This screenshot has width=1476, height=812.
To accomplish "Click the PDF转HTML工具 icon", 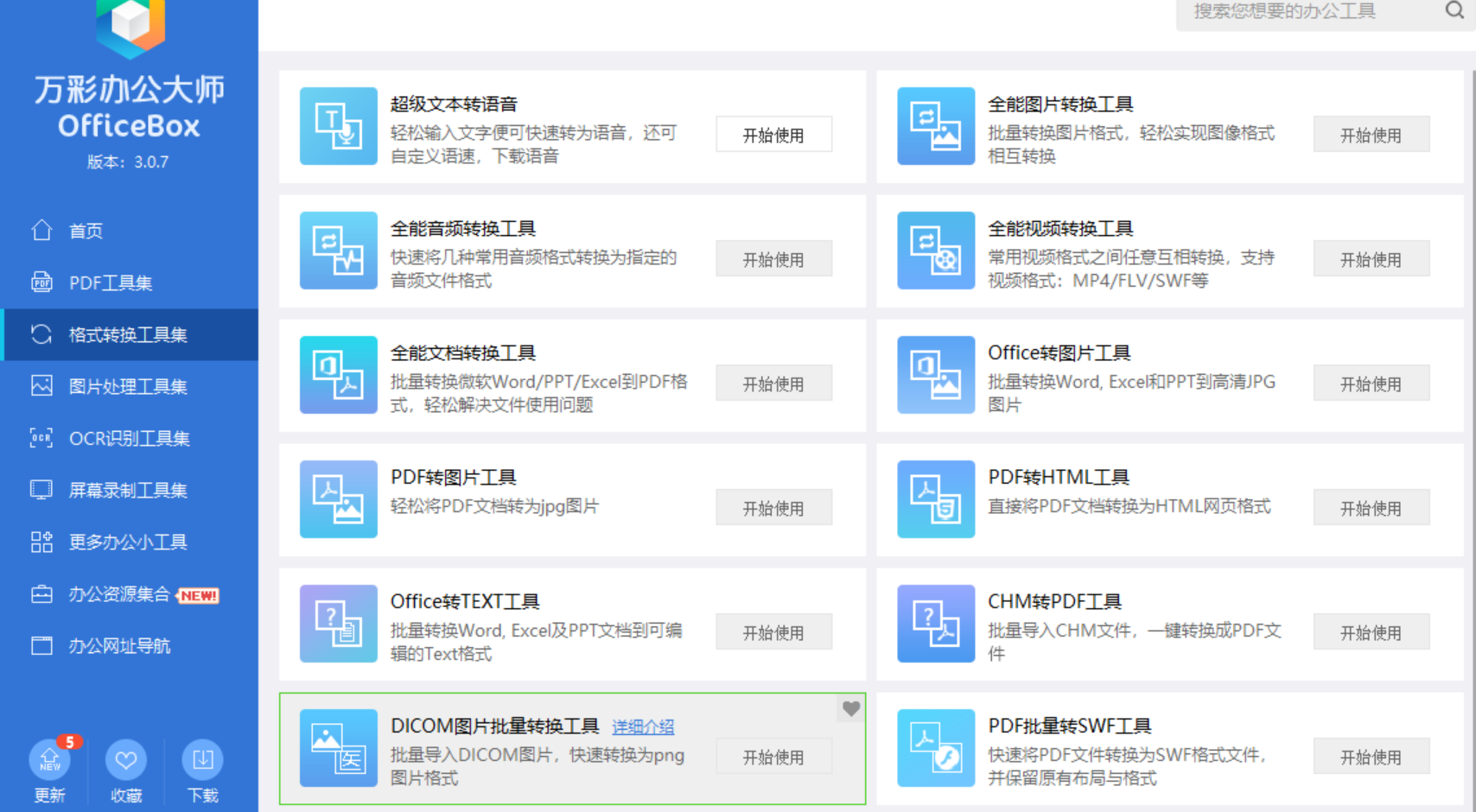I will [x=936, y=499].
